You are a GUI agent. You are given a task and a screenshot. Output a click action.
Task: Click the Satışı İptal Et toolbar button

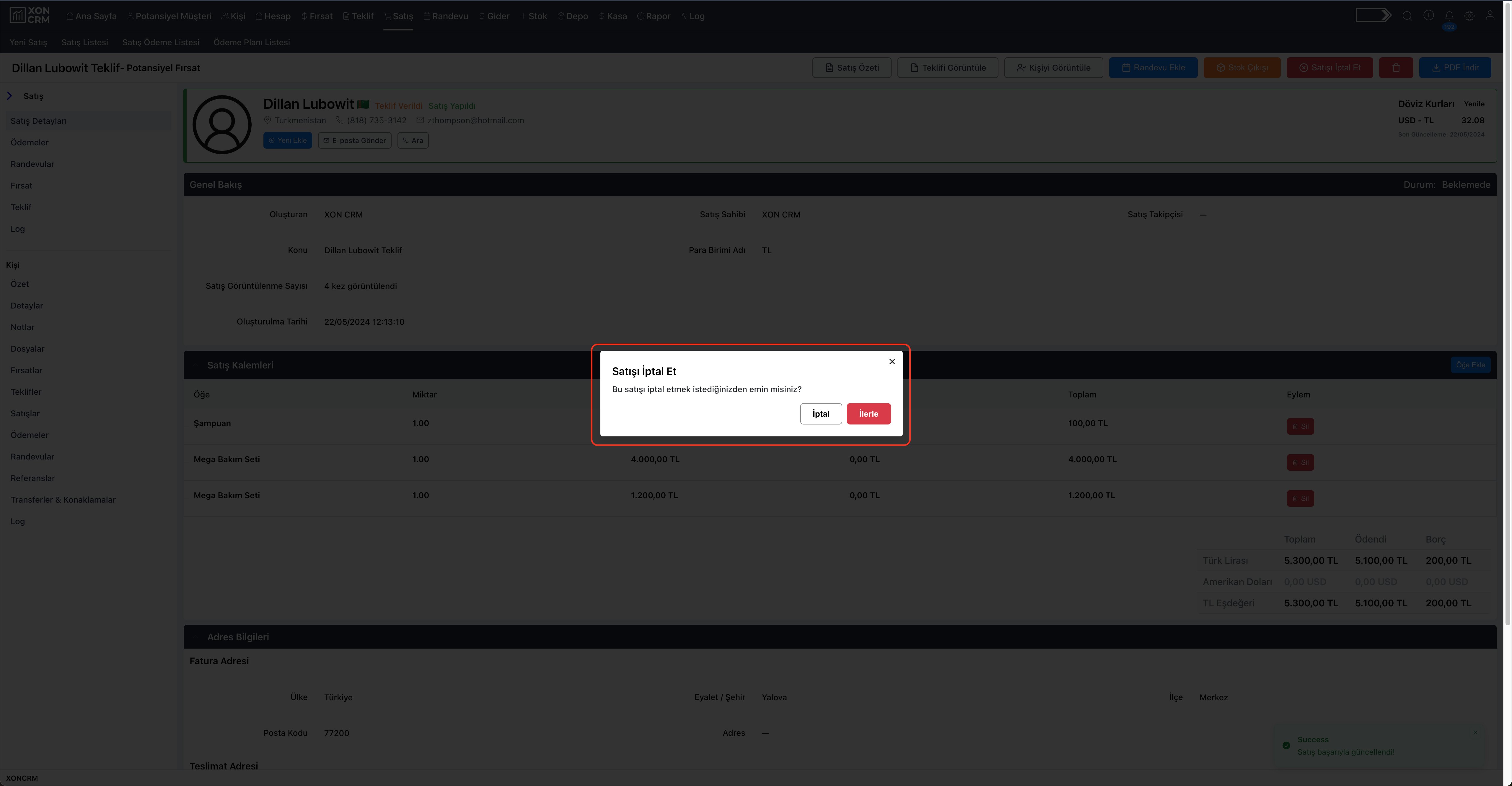click(x=1329, y=68)
